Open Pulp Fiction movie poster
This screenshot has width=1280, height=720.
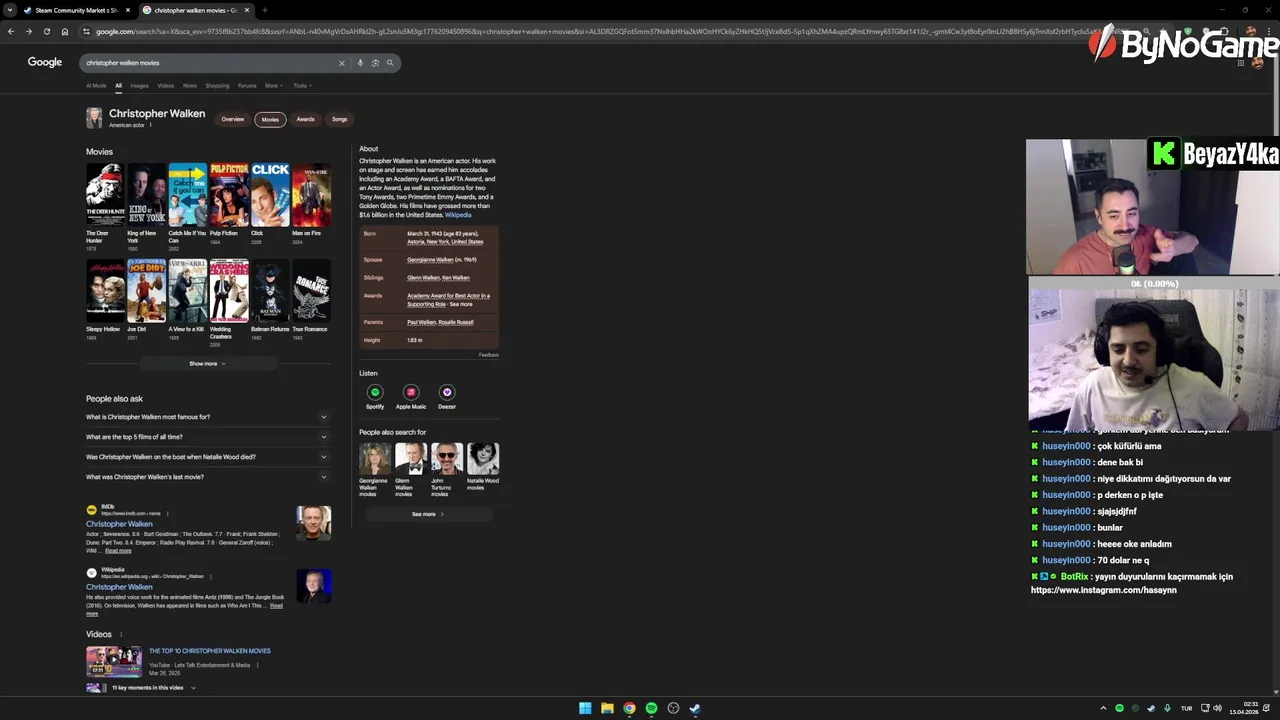pos(229,195)
